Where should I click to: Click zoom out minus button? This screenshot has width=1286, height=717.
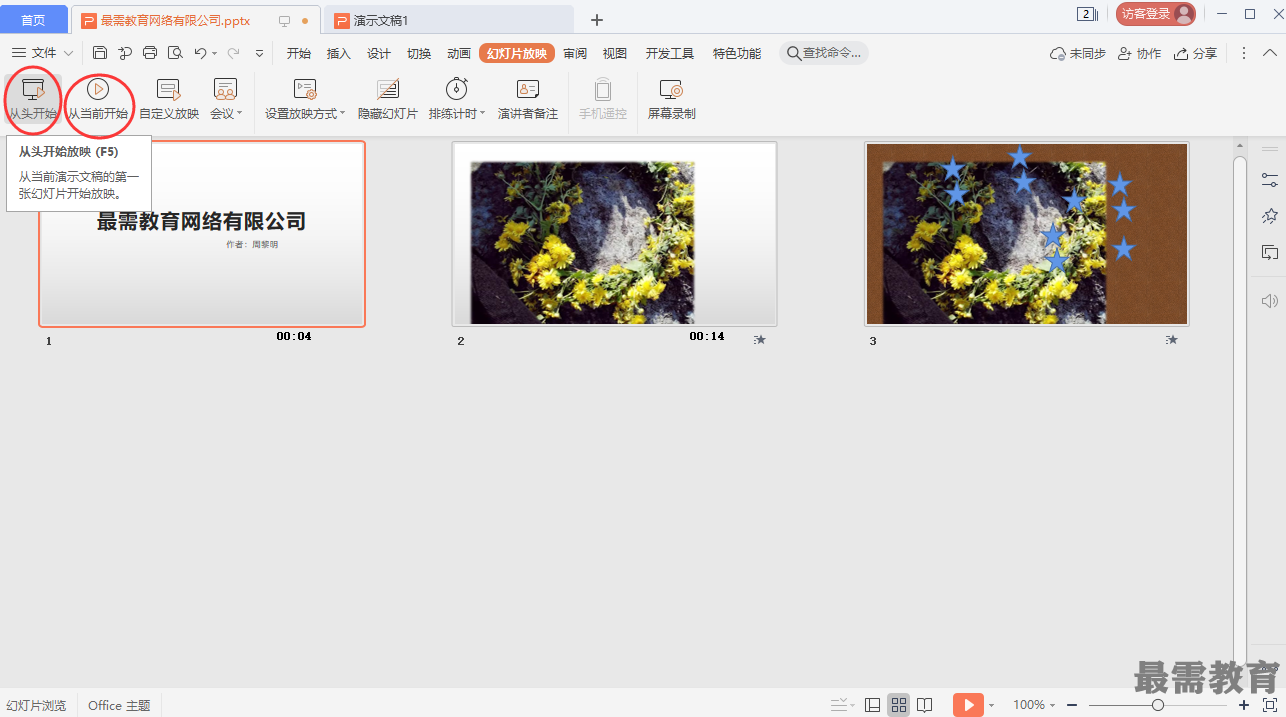(x=1072, y=705)
